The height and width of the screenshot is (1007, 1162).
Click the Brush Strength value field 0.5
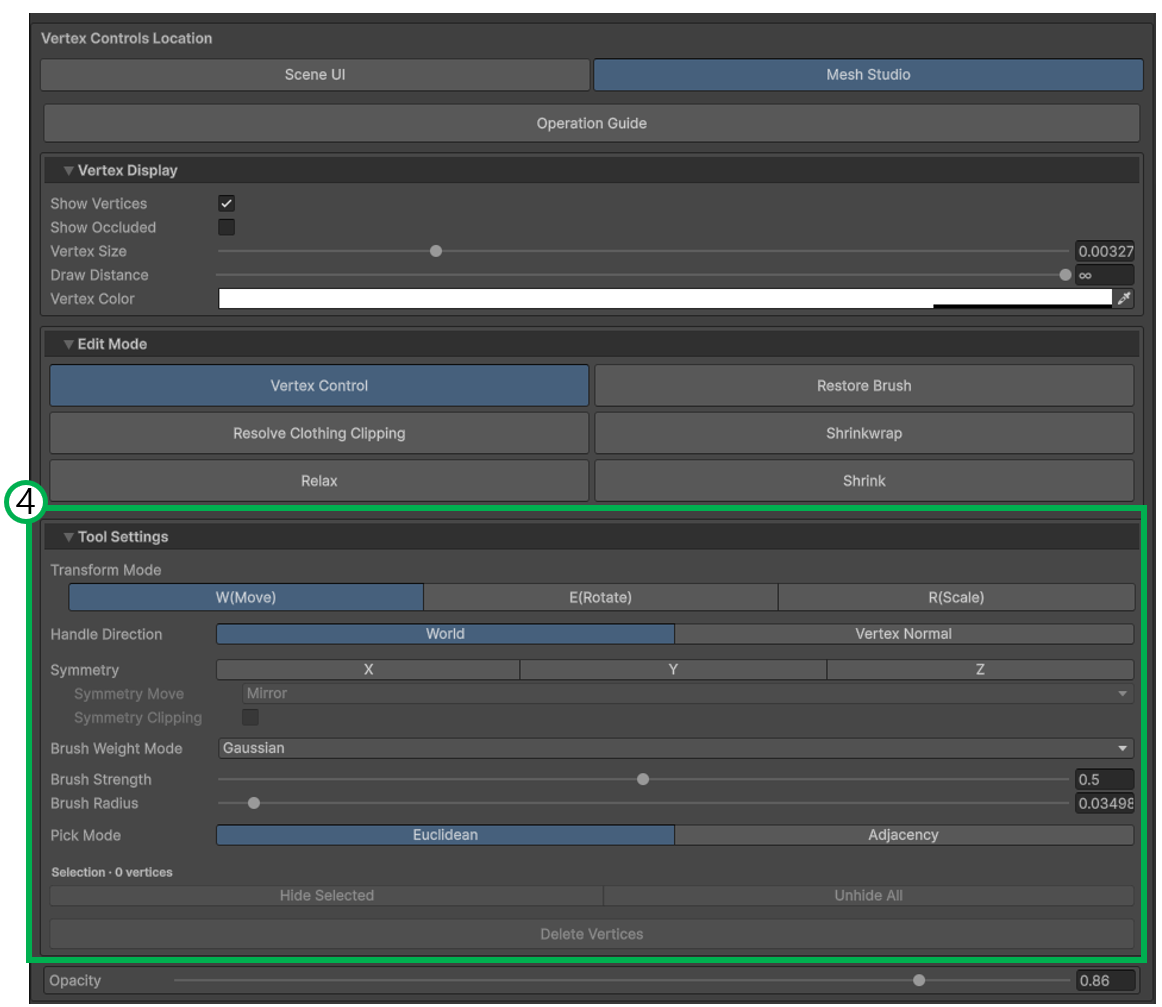1105,780
